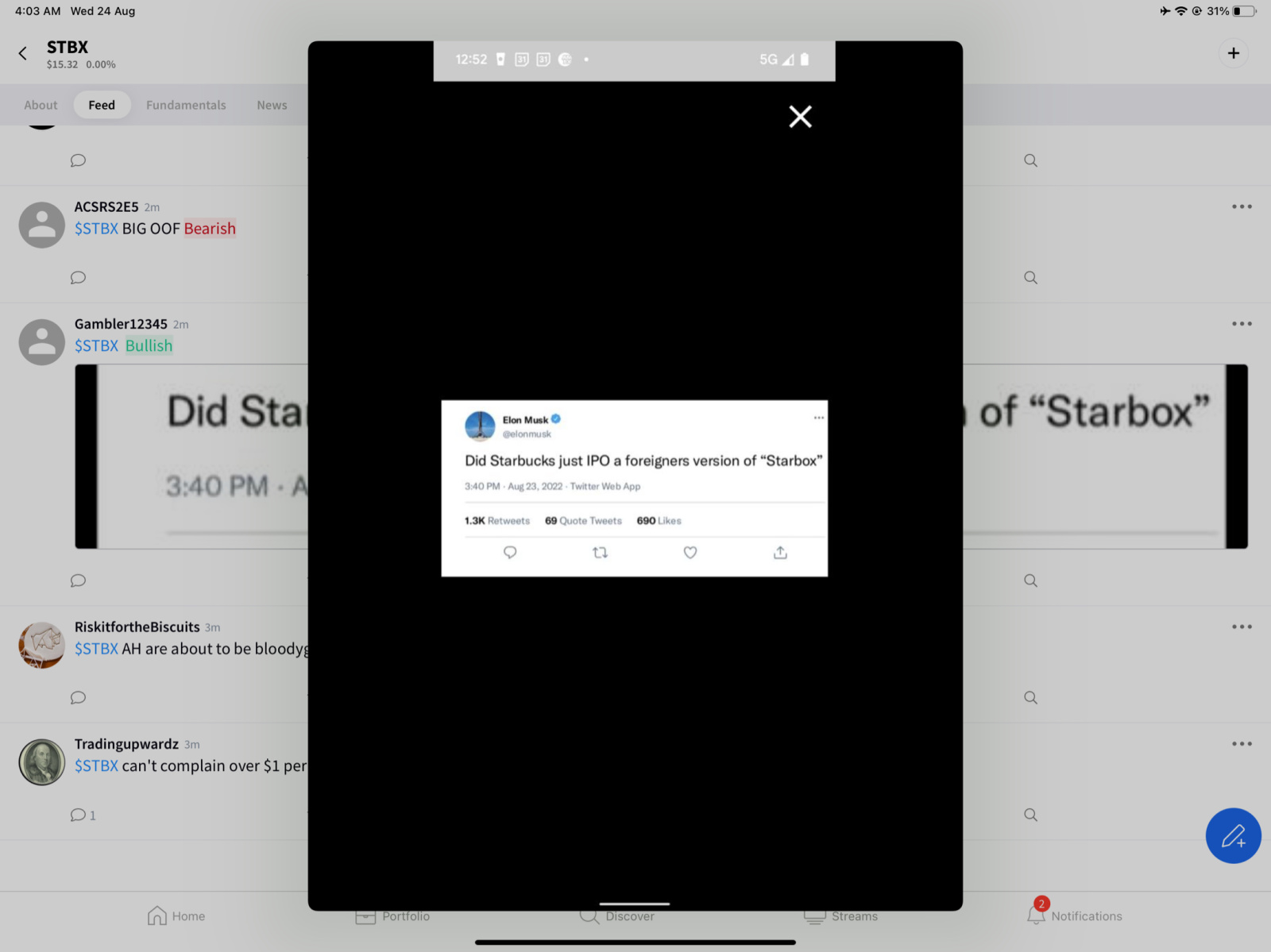The image size is (1271, 952).
Task: Open Discover in the bottom bar
Action: pos(617,916)
